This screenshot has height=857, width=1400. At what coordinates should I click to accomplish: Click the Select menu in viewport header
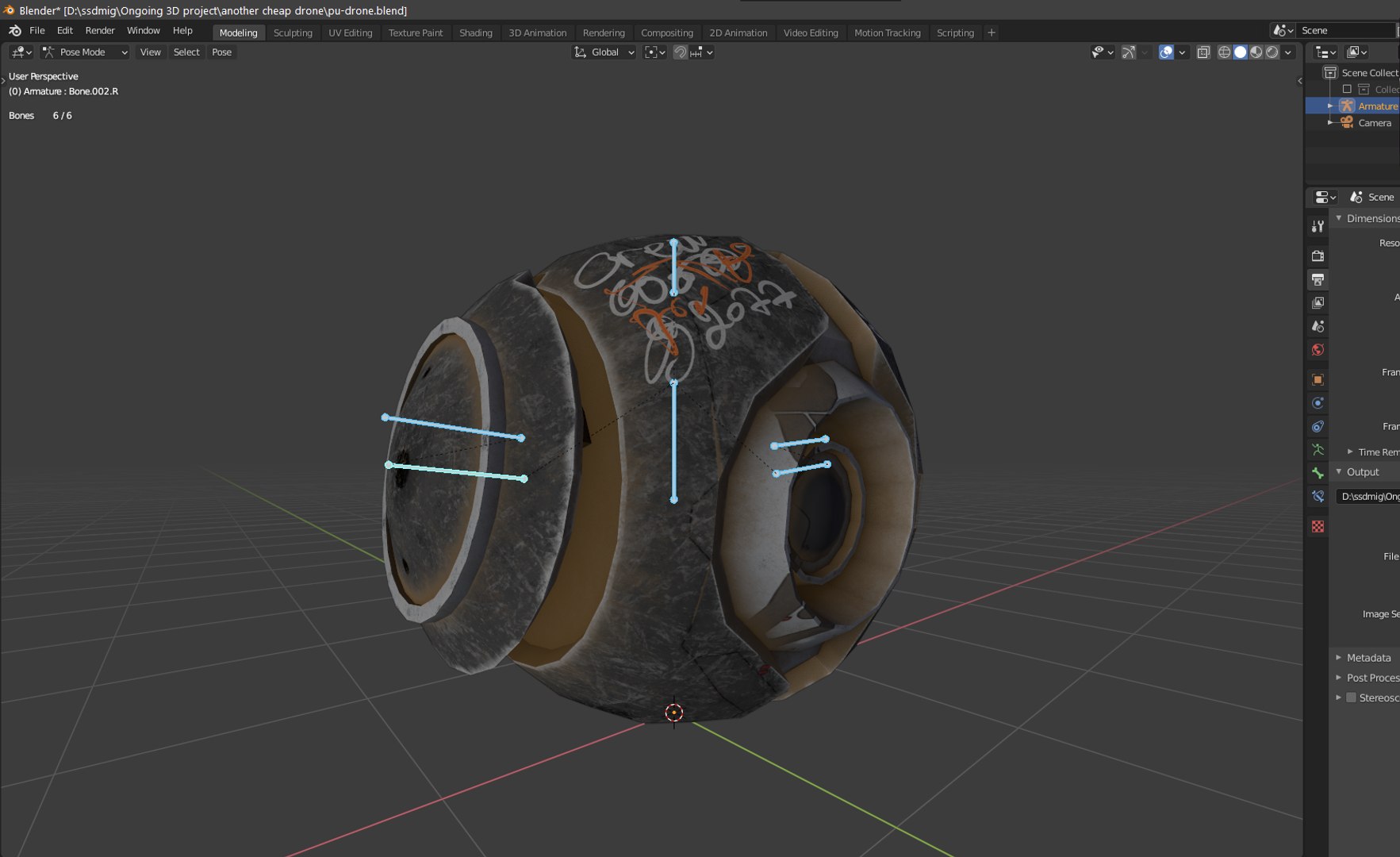coord(186,52)
